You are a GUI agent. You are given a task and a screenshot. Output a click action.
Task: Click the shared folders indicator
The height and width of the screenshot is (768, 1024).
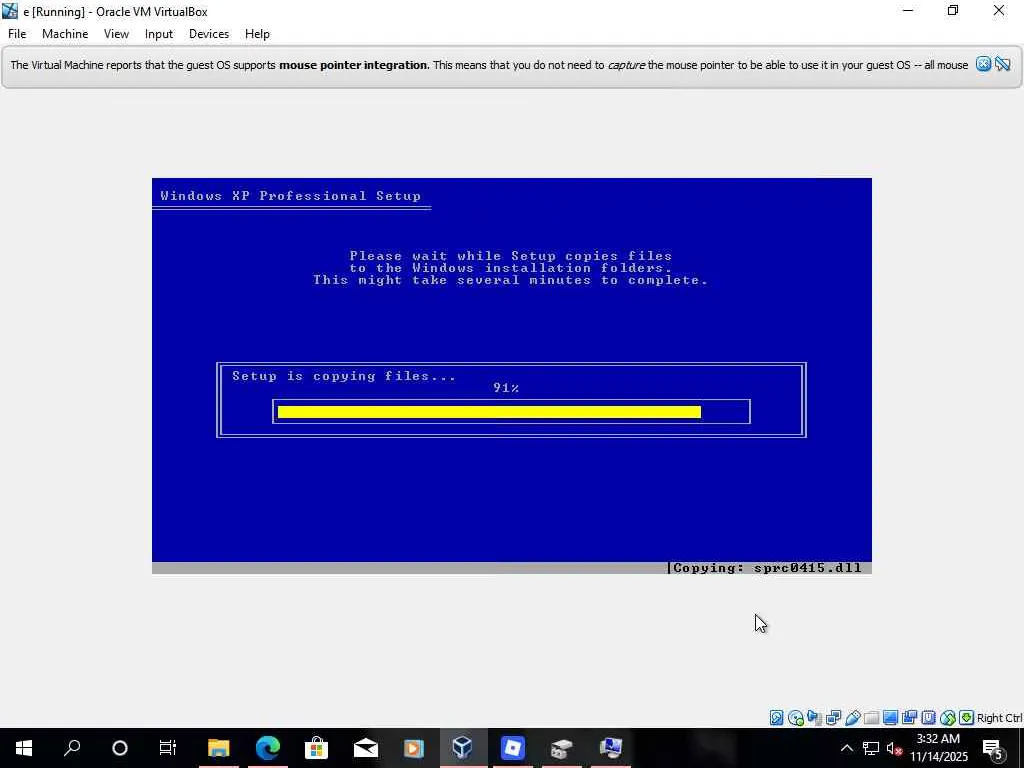point(871,718)
